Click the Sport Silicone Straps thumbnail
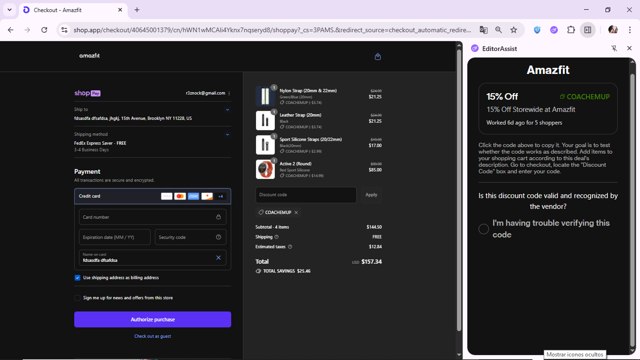 pos(265,145)
